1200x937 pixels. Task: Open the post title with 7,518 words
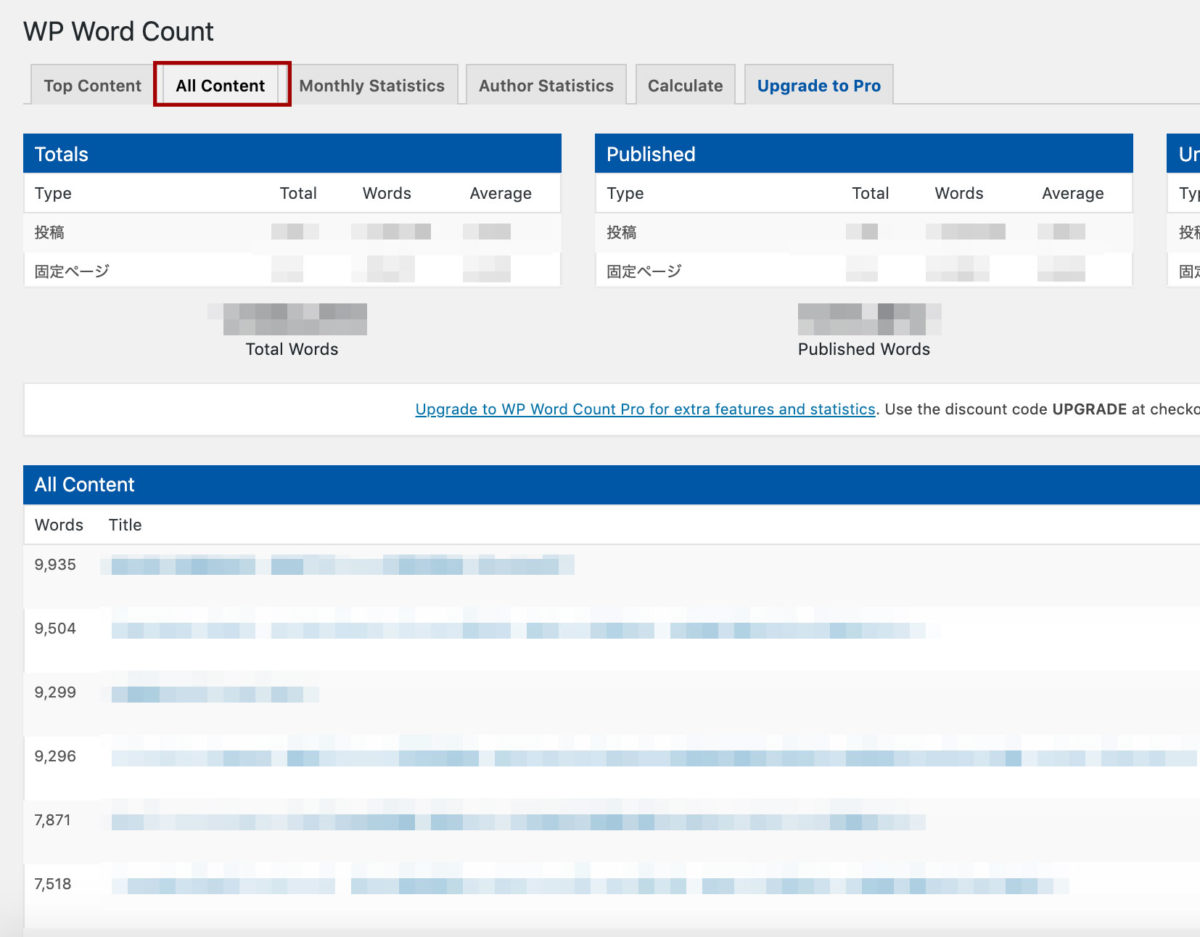[590, 886]
